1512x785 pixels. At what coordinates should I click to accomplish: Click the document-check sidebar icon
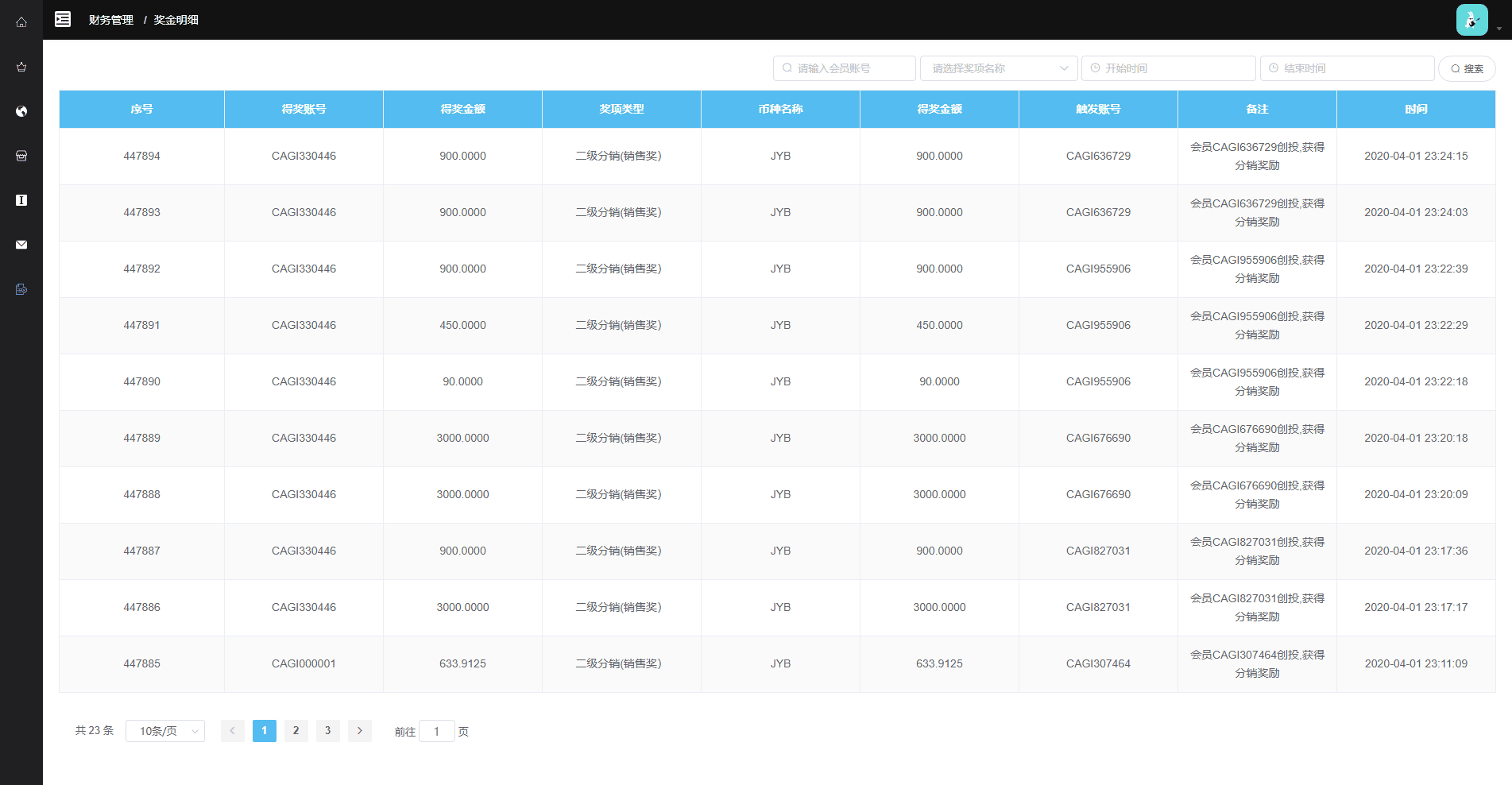(21, 289)
